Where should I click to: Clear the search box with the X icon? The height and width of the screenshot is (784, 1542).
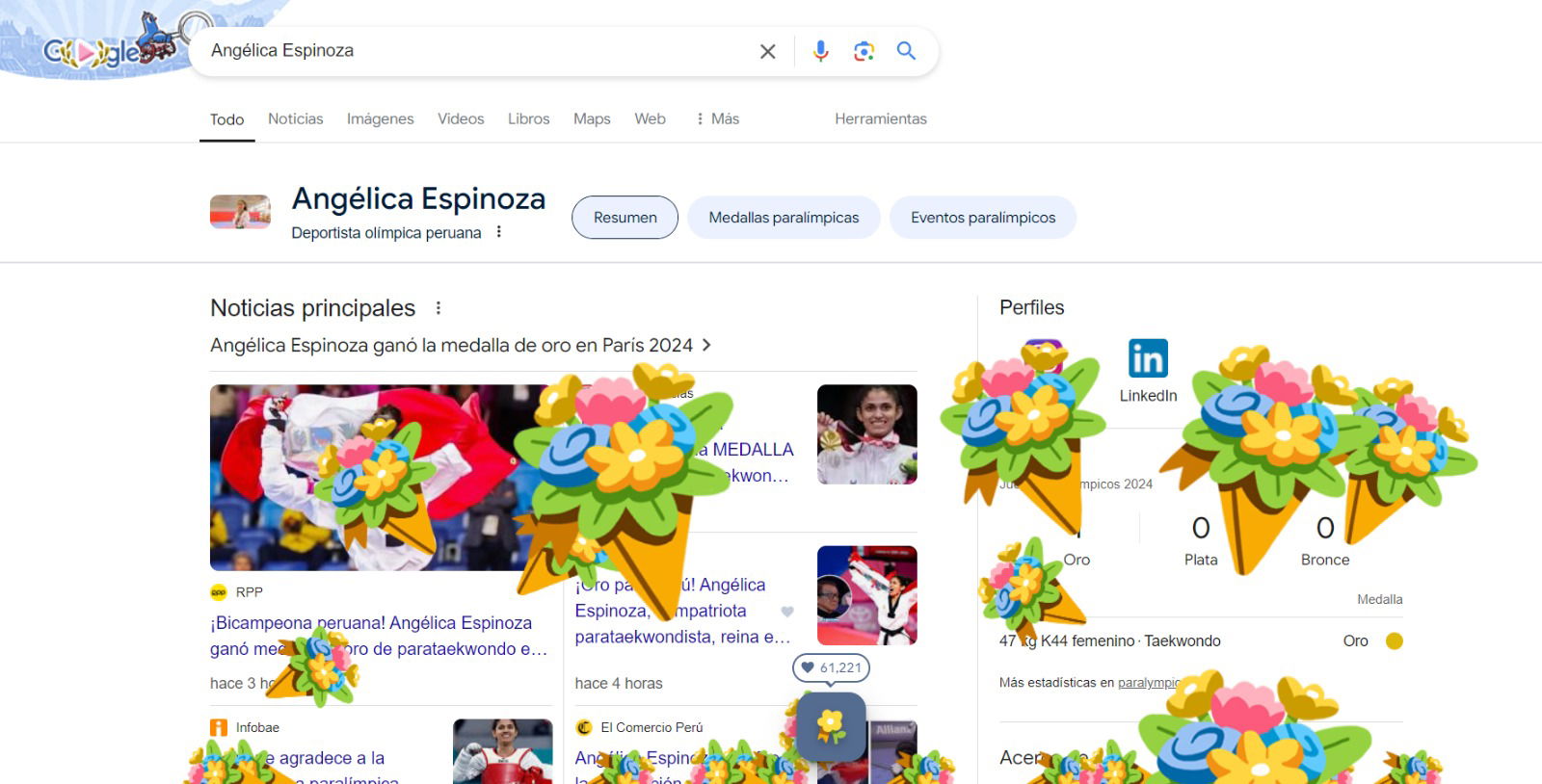[767, 51]
